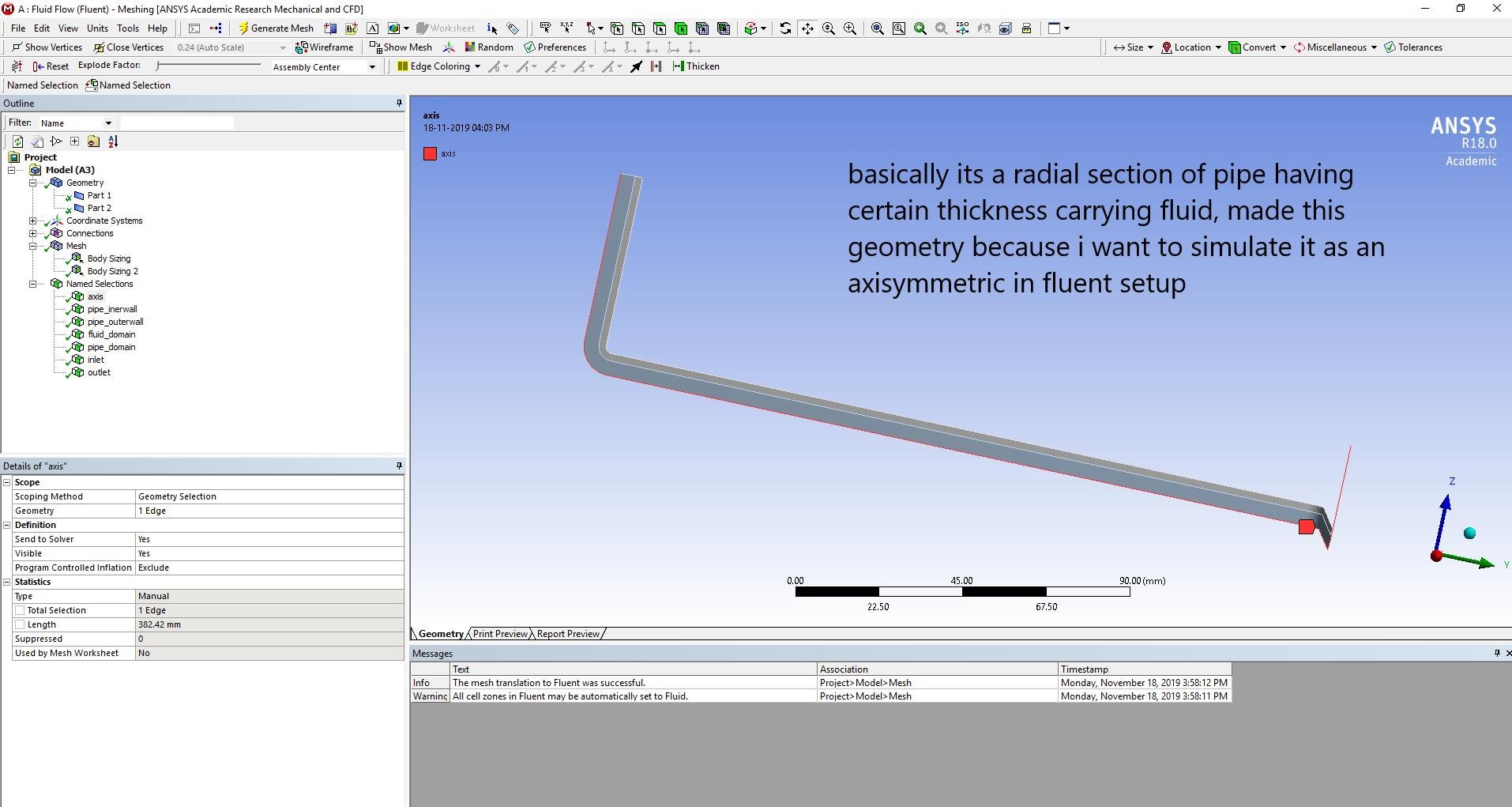Select the Pan view tool
This screenshot has width=1512, height=807.
tap(807, 28)
